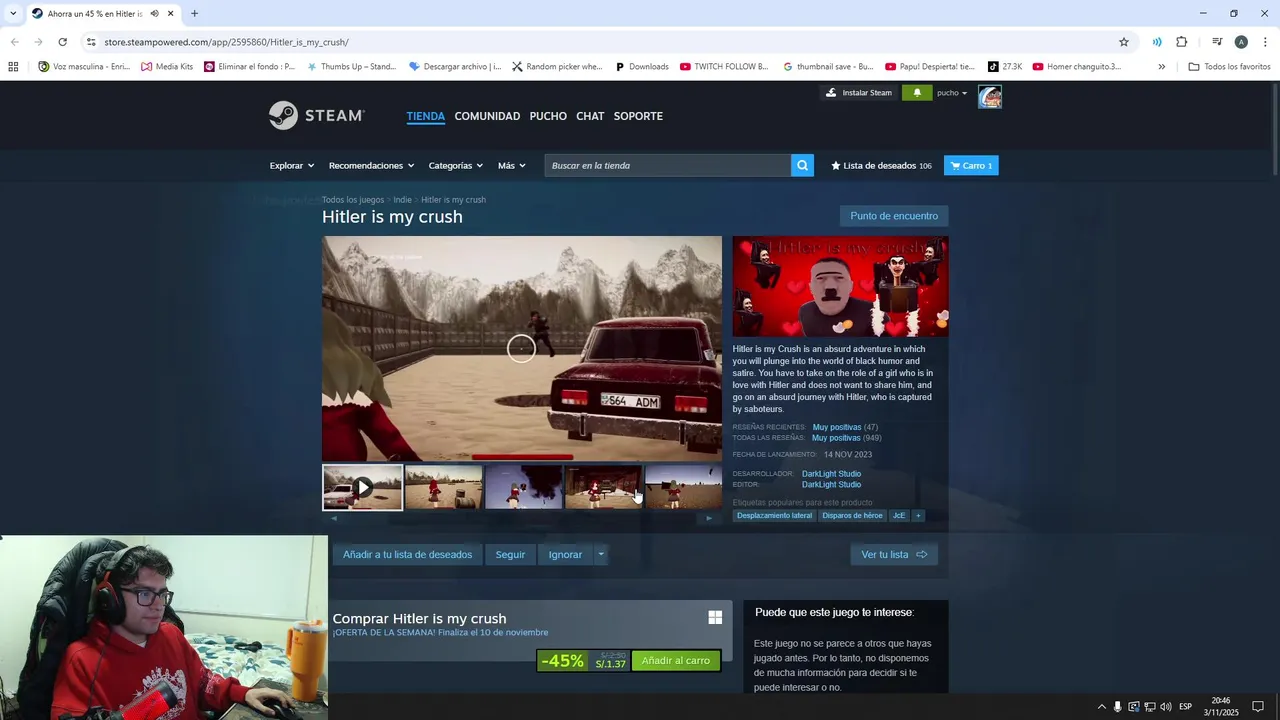The height and width of the screenshot is (720, 1280).
Task: Click the taskbar microphone icon
Action: [1118, 707]
